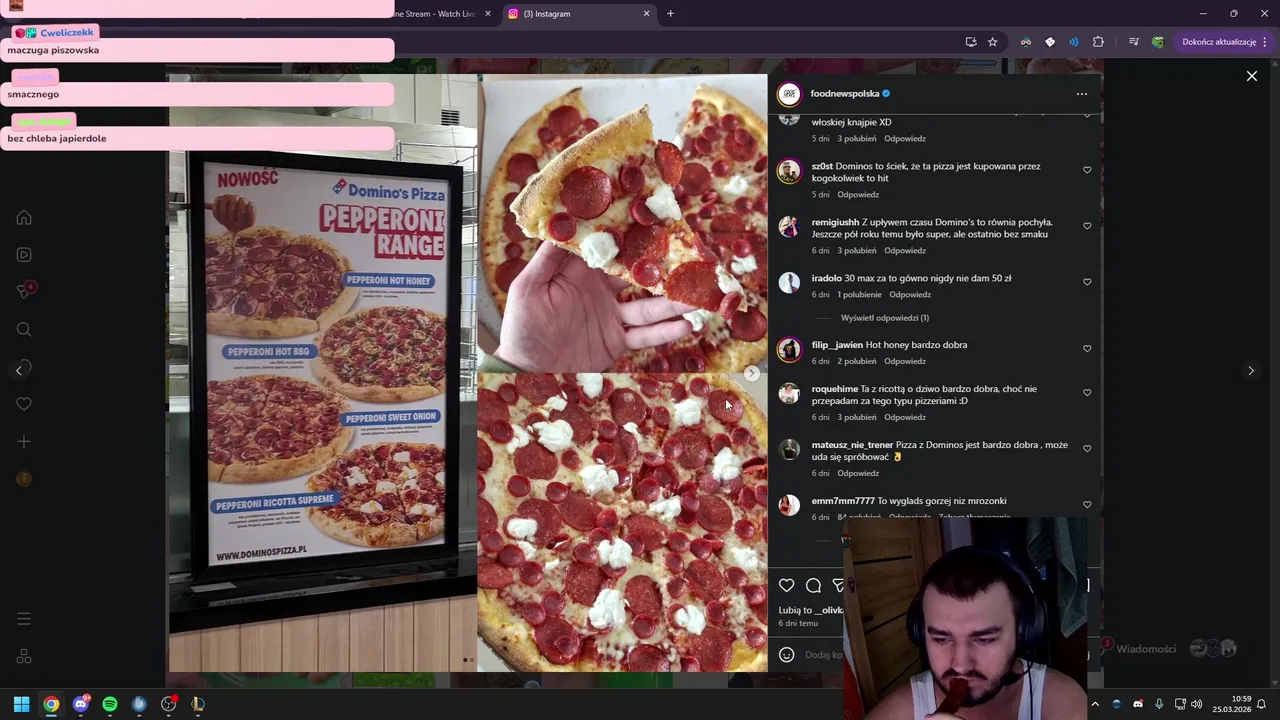Open Instagram Home from the sidebar
The width and height of the screenshot is (1280, 720).
pos(24,218)
